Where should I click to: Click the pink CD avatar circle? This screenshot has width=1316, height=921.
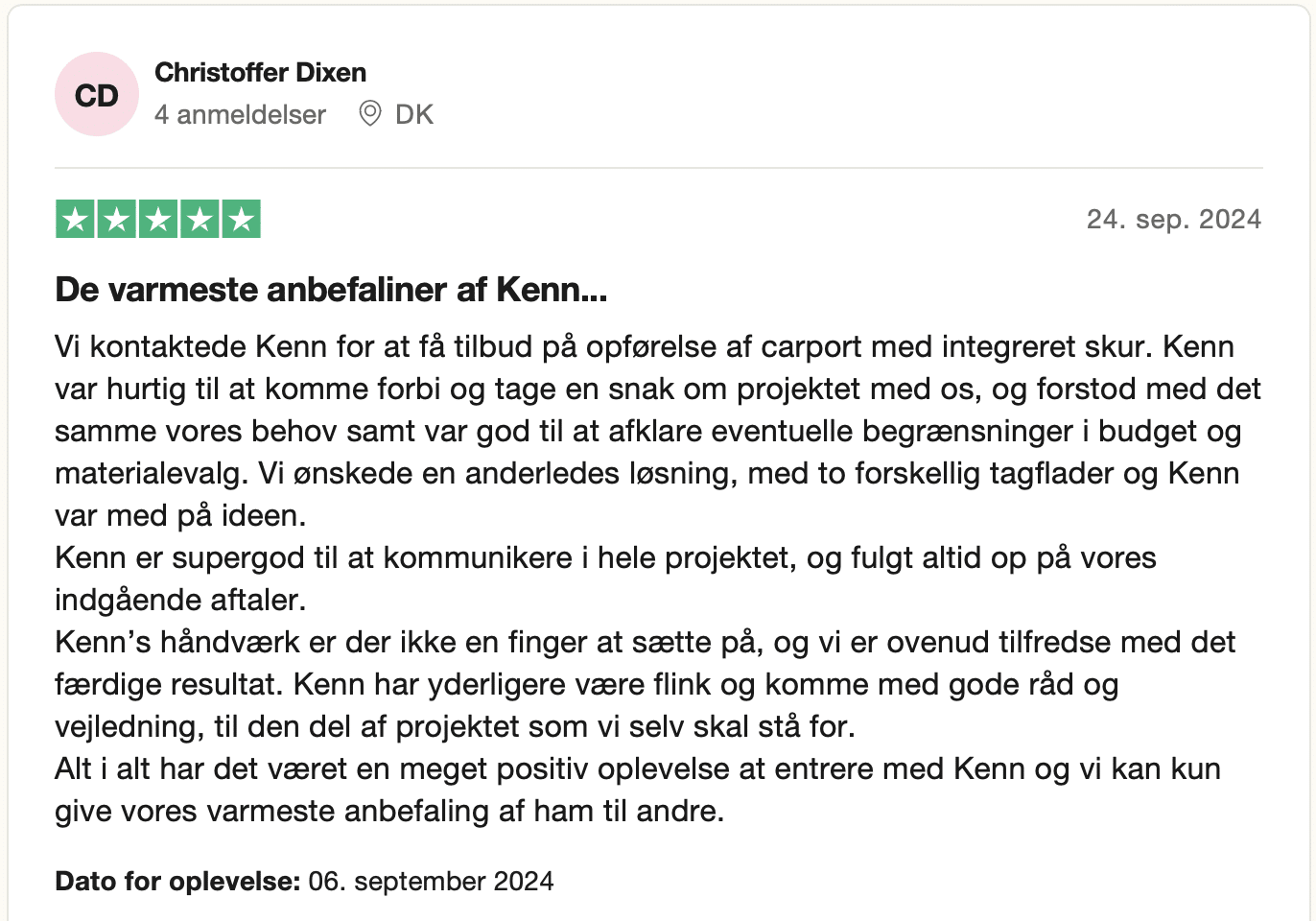pos(97,95)
